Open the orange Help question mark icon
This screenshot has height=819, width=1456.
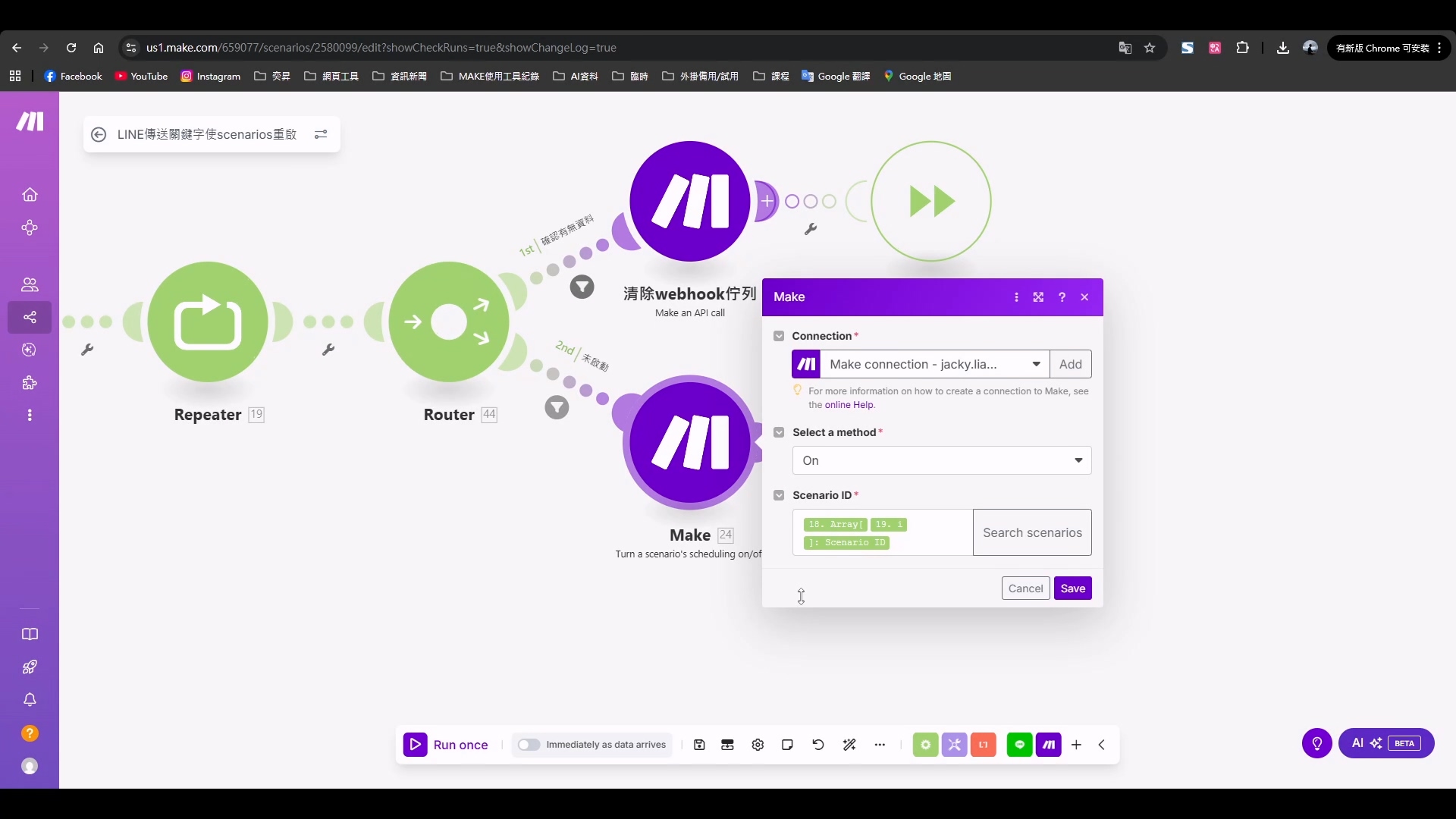[x=30, y=733]
